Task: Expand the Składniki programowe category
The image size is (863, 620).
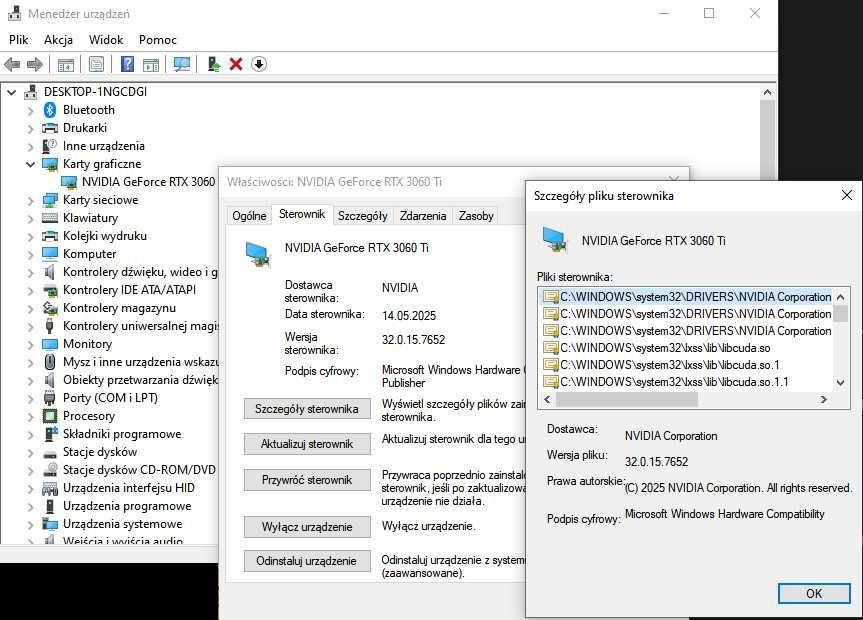Action: coord(30,435)
